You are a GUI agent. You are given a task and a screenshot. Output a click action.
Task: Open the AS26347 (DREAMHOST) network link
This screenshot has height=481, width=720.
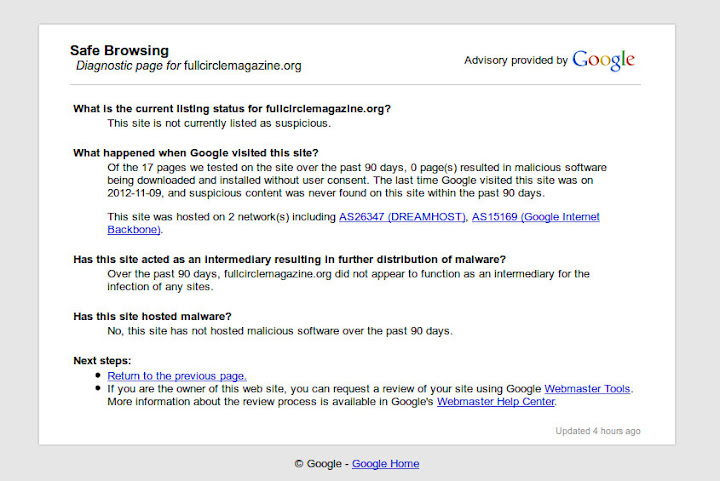tap(402, 217)
